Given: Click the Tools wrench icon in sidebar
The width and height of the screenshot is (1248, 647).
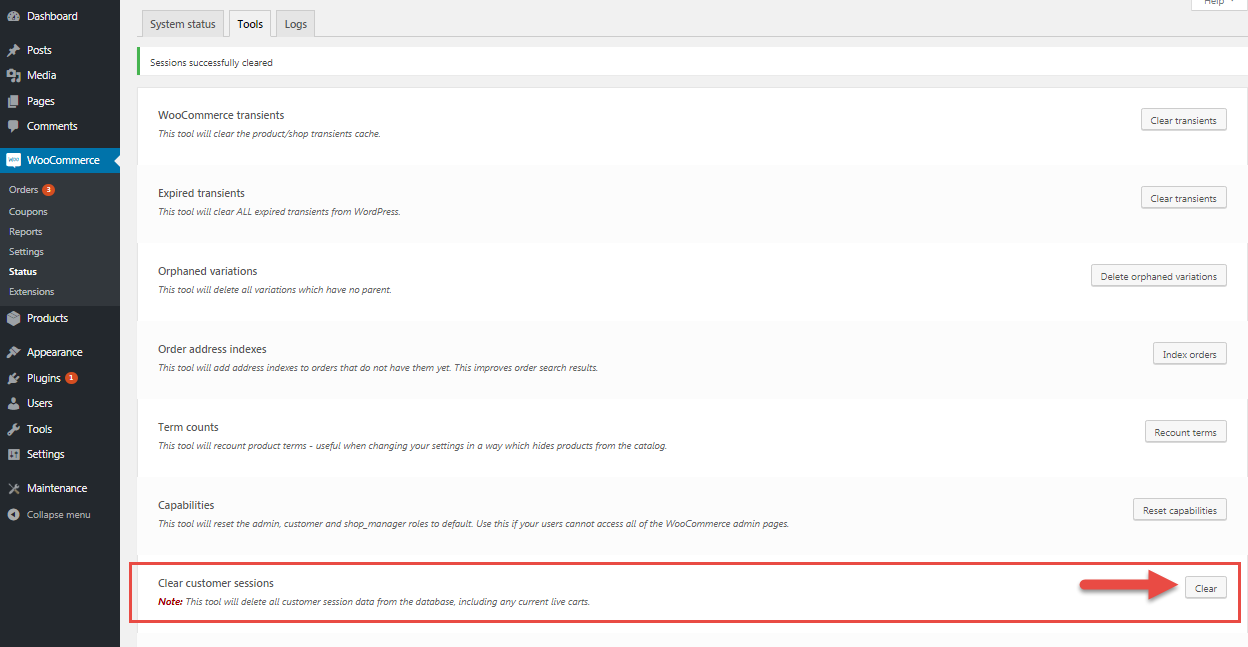Looking at the screenshot, I should tap(13, 429).
